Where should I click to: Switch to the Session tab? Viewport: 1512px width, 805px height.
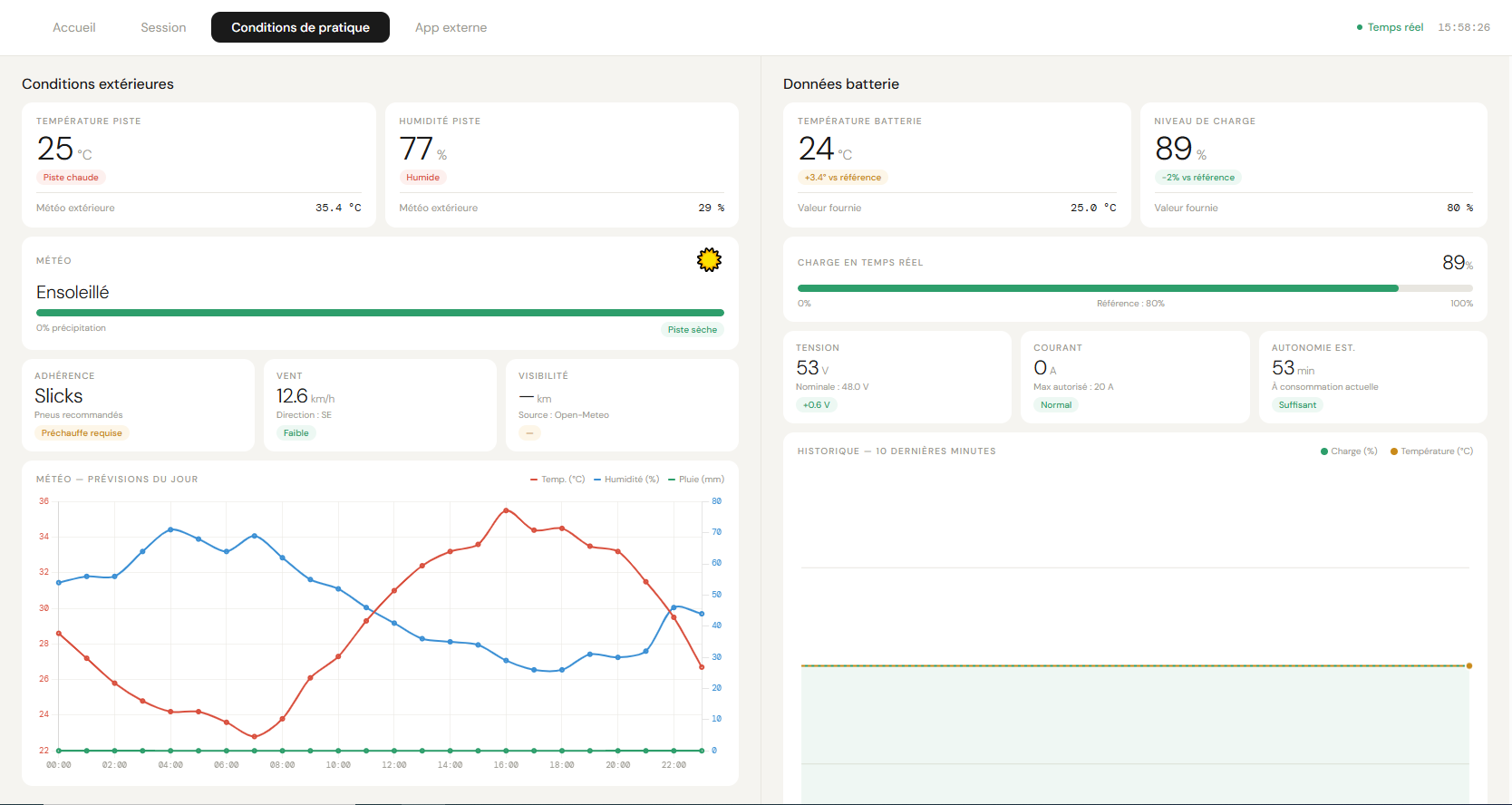163,27
